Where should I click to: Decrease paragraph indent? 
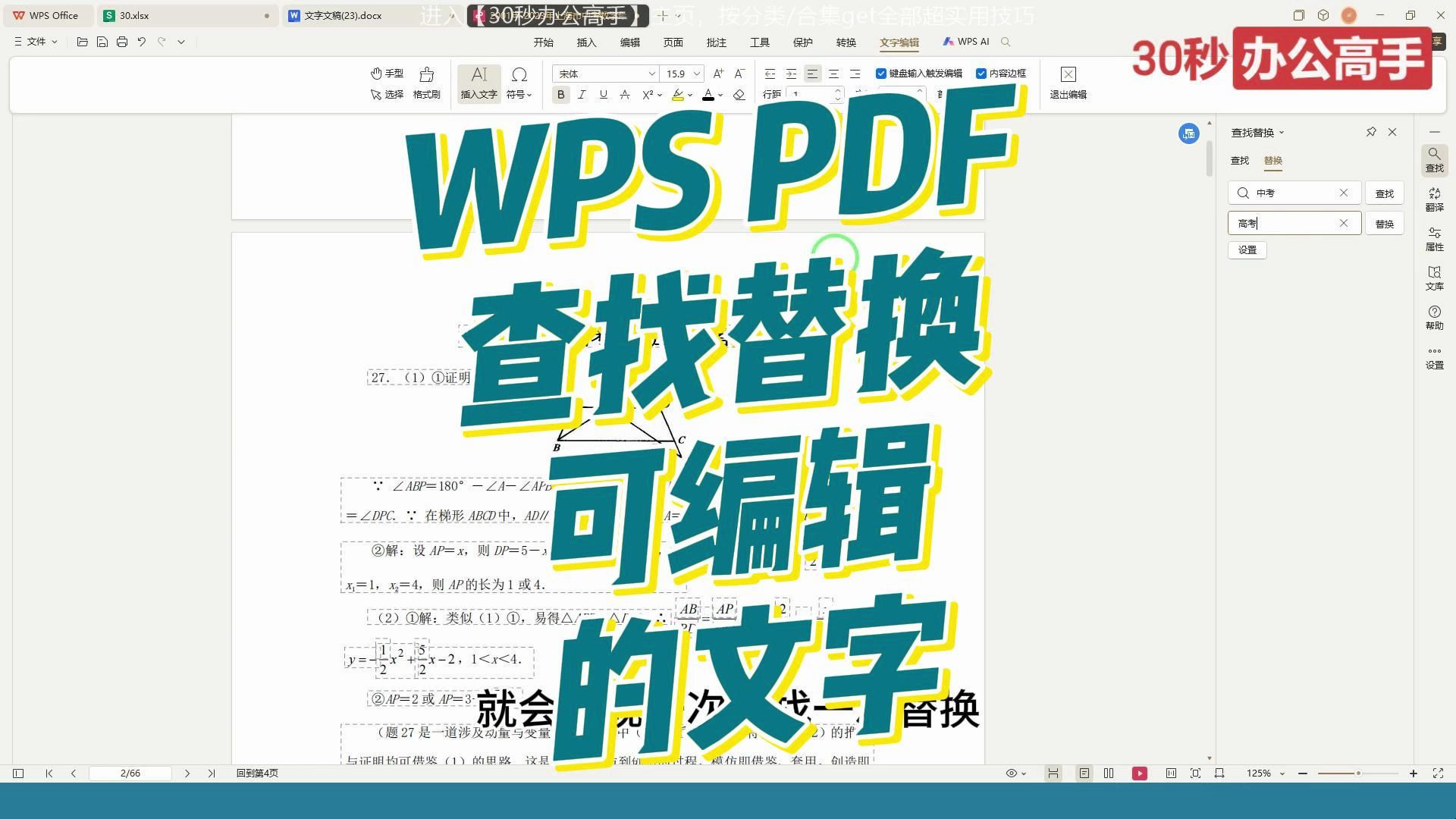pyautogui.click(x=770, y=74)
